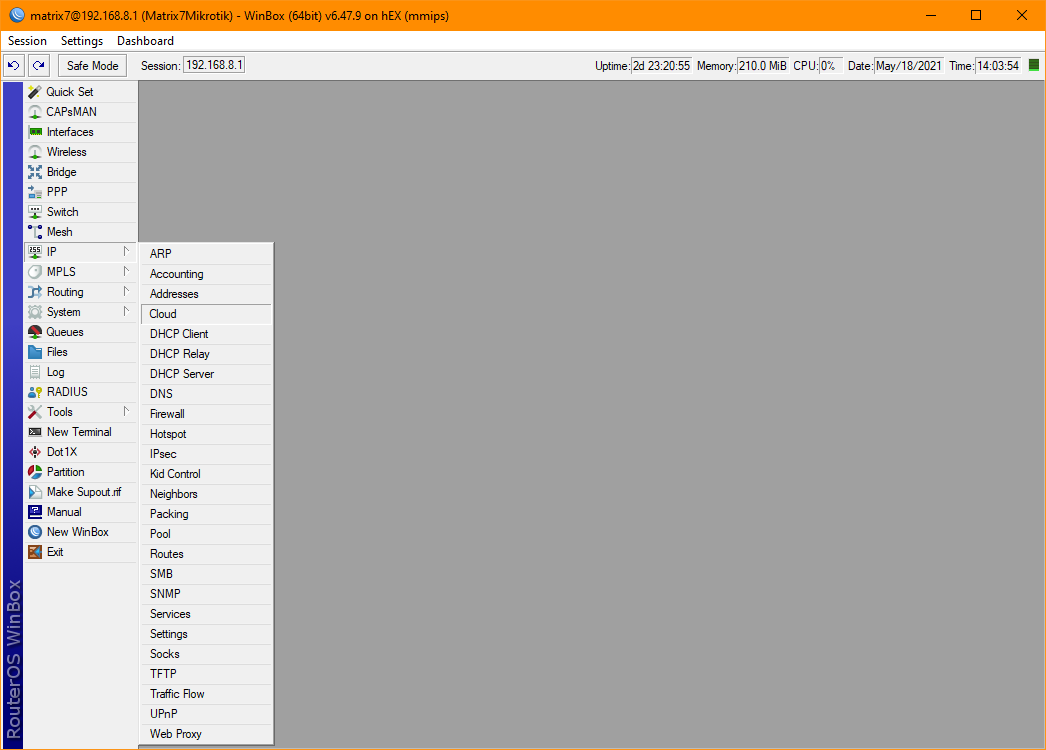Click the PPP icon in sidebar
The width and height of the screenshot is (1046, 750).
tap(35, 192)
